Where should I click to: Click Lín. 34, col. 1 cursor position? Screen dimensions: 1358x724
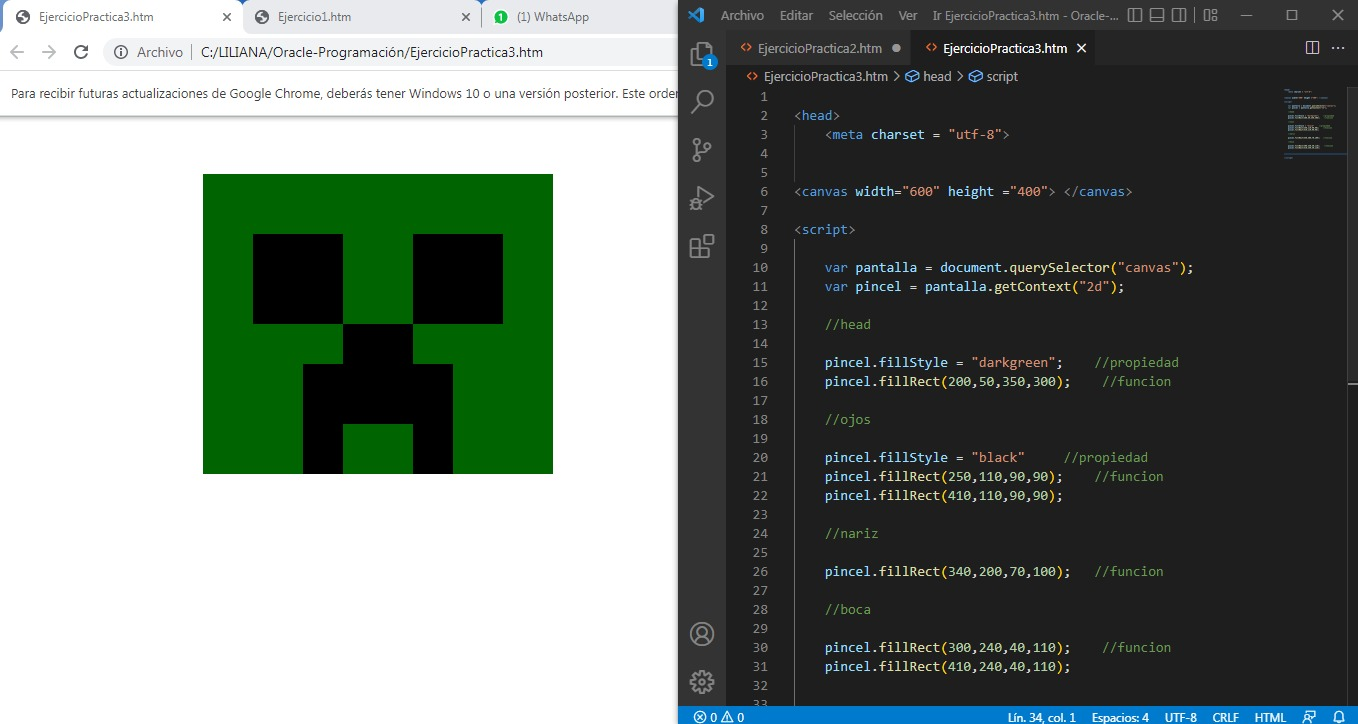point(1041,716)
